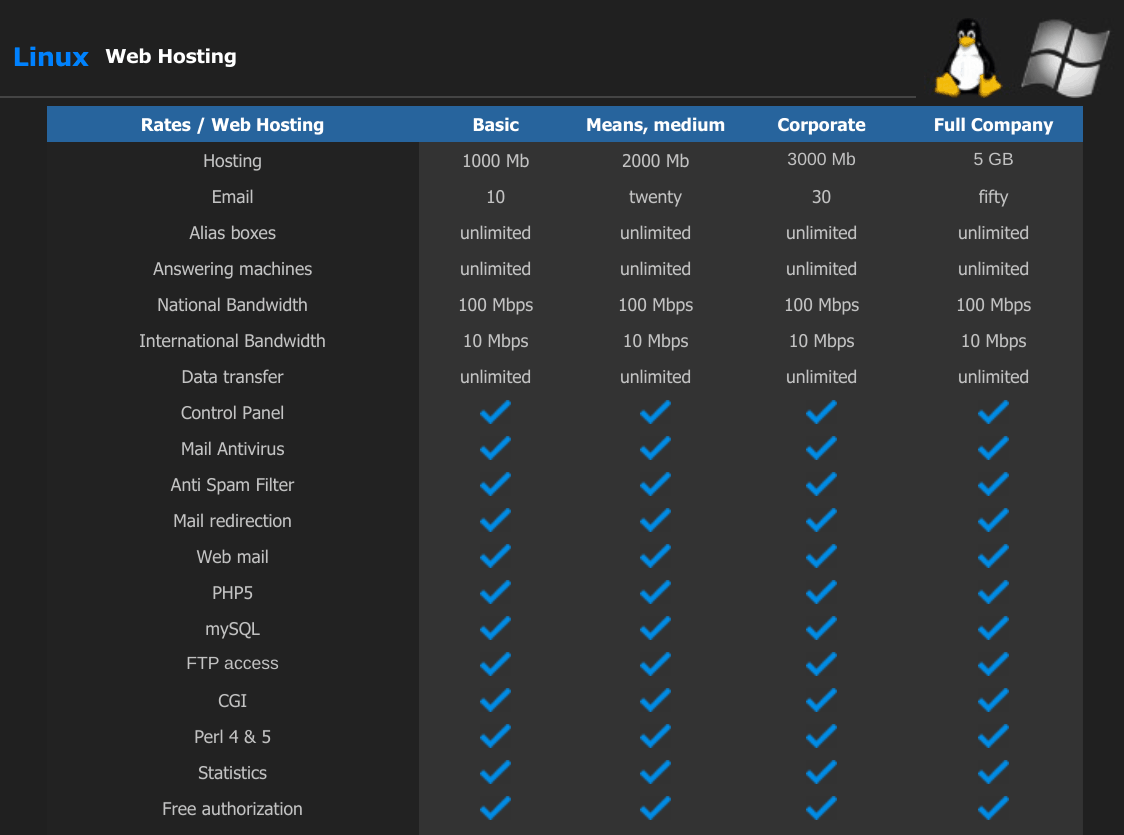Click FTP access checkmark under Corporate
The width and height of the screenshot is (1124, 835).
[821, 664]
